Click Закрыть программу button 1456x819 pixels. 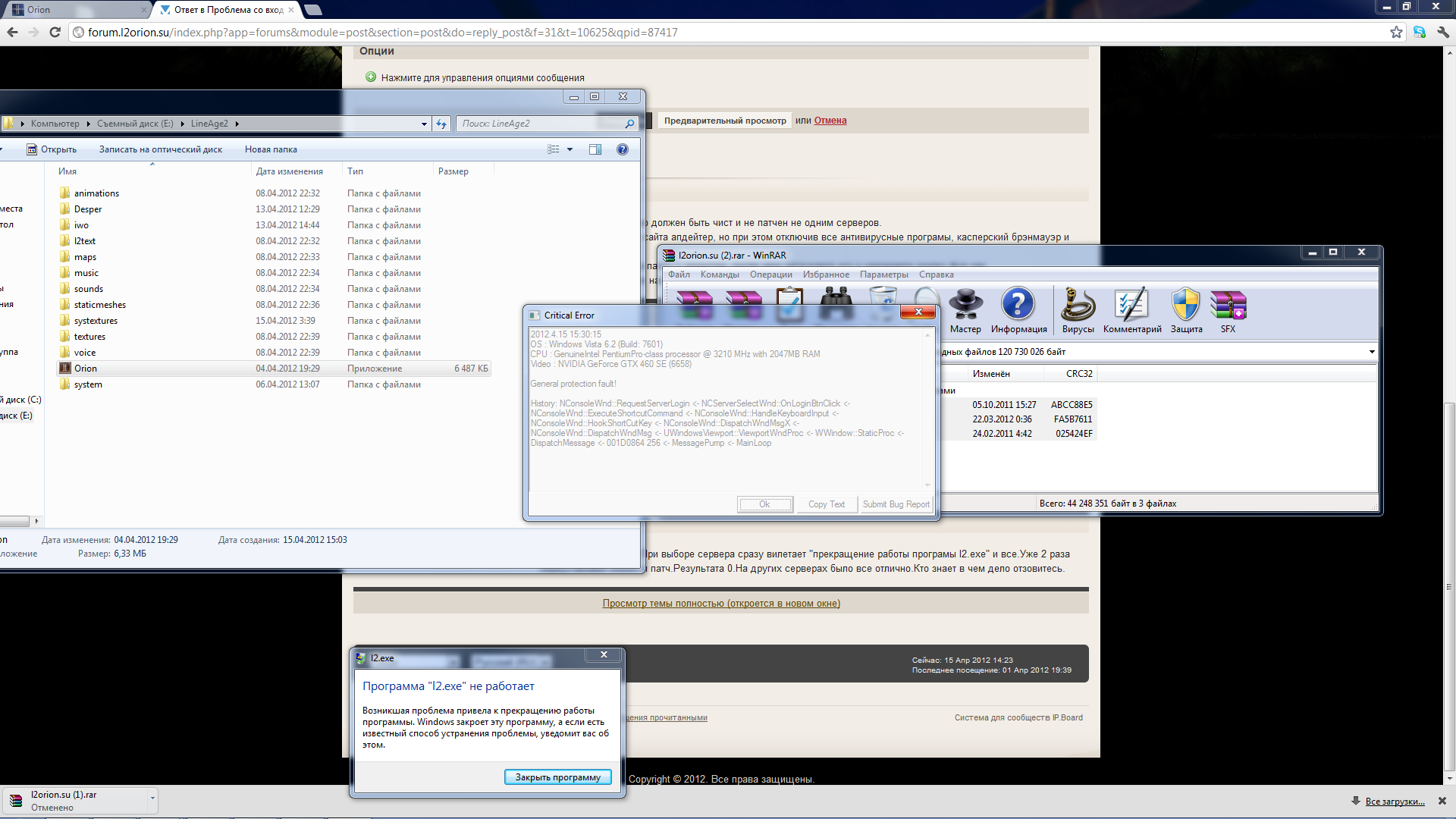click(557, 777)
